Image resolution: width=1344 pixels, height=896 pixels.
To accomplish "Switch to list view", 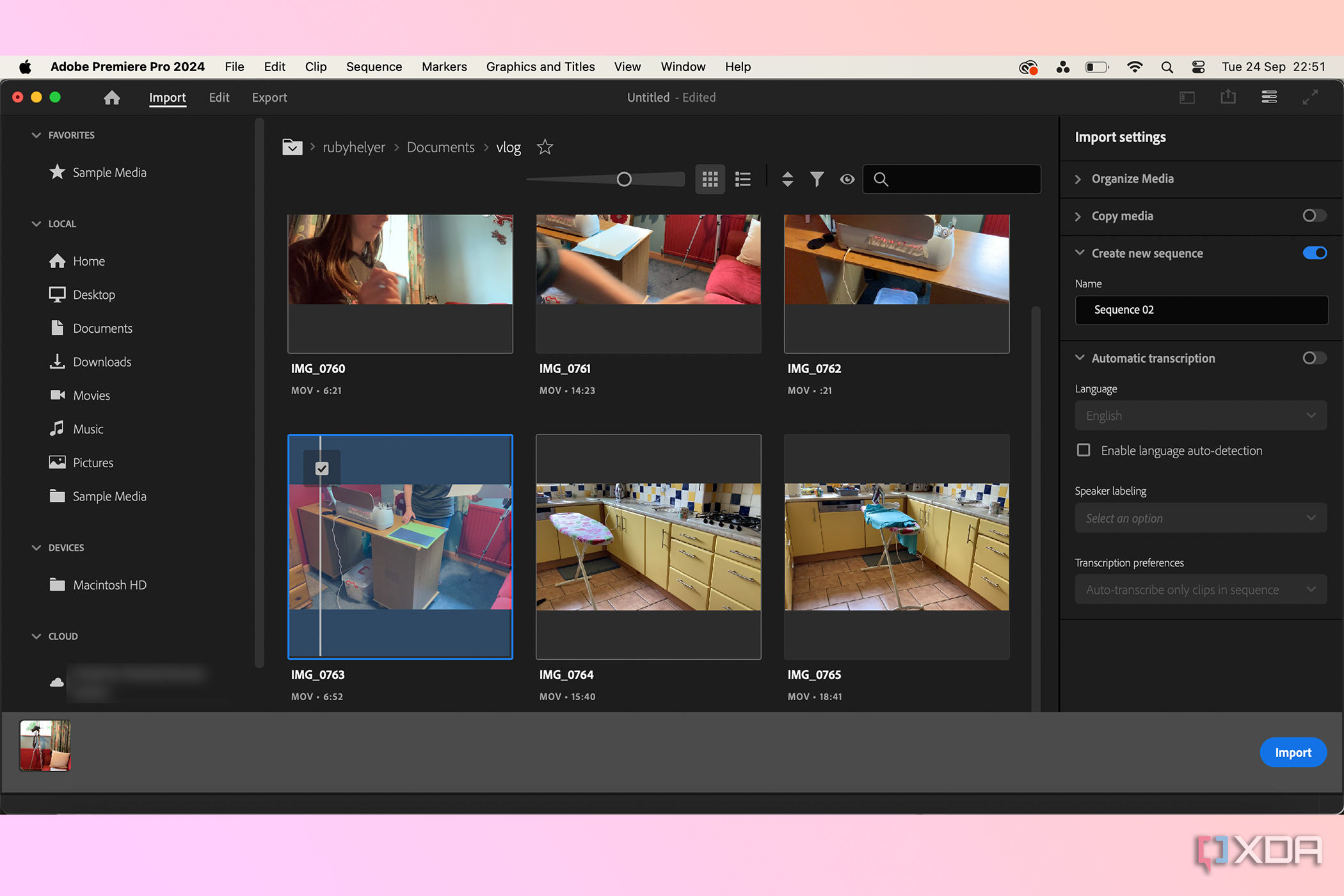I will click(743, 179).
